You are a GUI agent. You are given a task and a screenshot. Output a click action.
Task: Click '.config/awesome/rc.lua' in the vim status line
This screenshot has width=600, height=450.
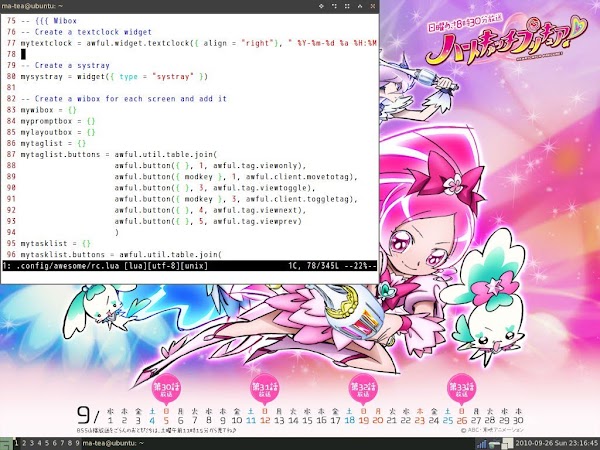[68, 266]
